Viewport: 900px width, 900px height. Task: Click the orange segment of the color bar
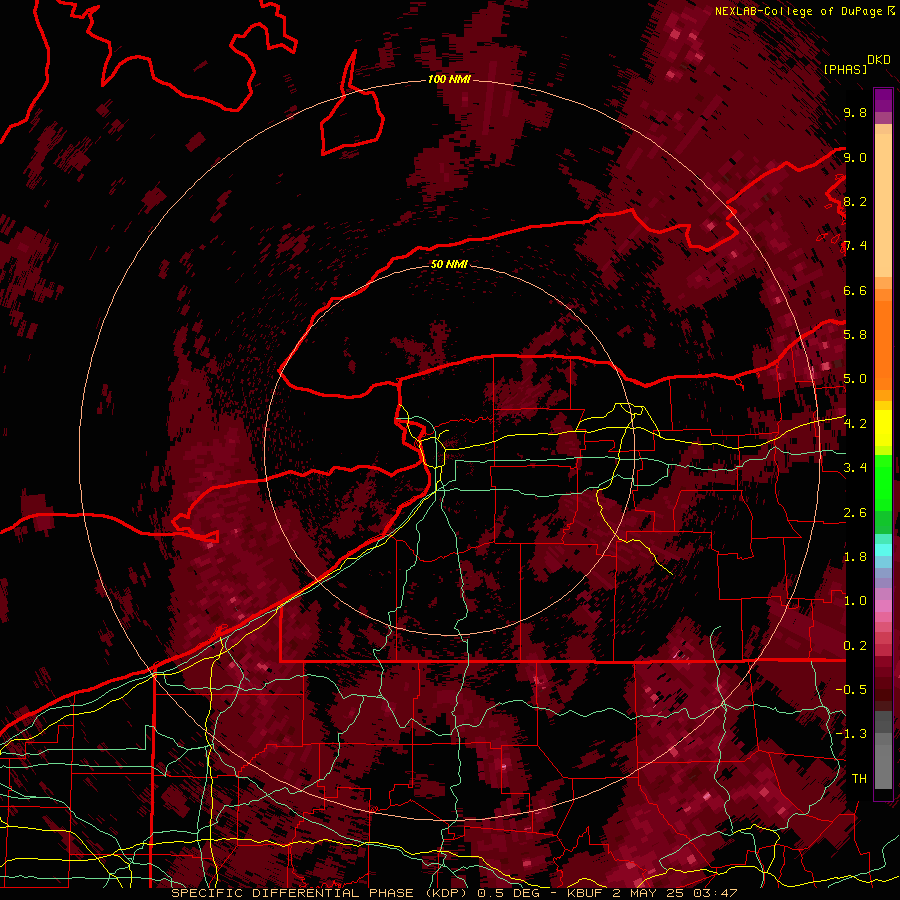coord(883,344)
